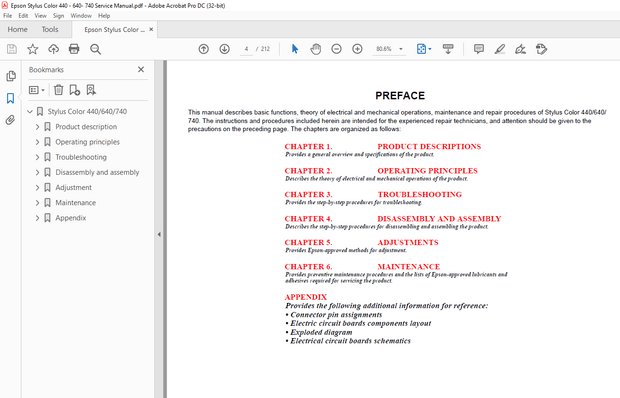Print the document with the printer icon

74,49
